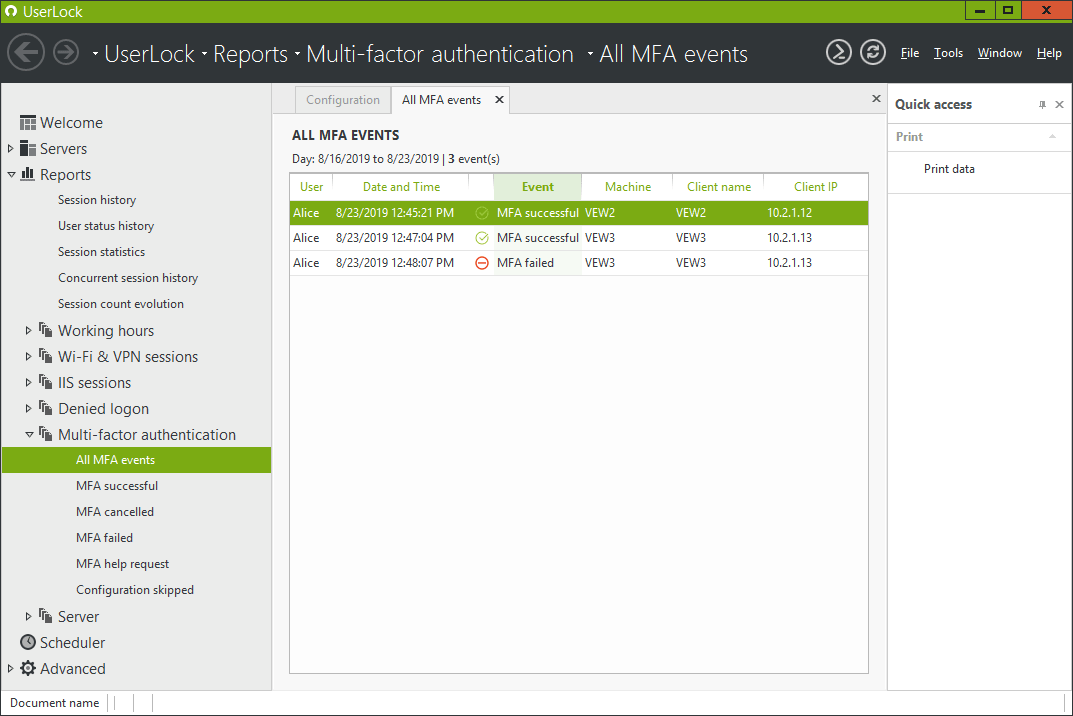
Task: Click the 8/23/2019 12:48:07 PM cell
Action: (395, 263)
